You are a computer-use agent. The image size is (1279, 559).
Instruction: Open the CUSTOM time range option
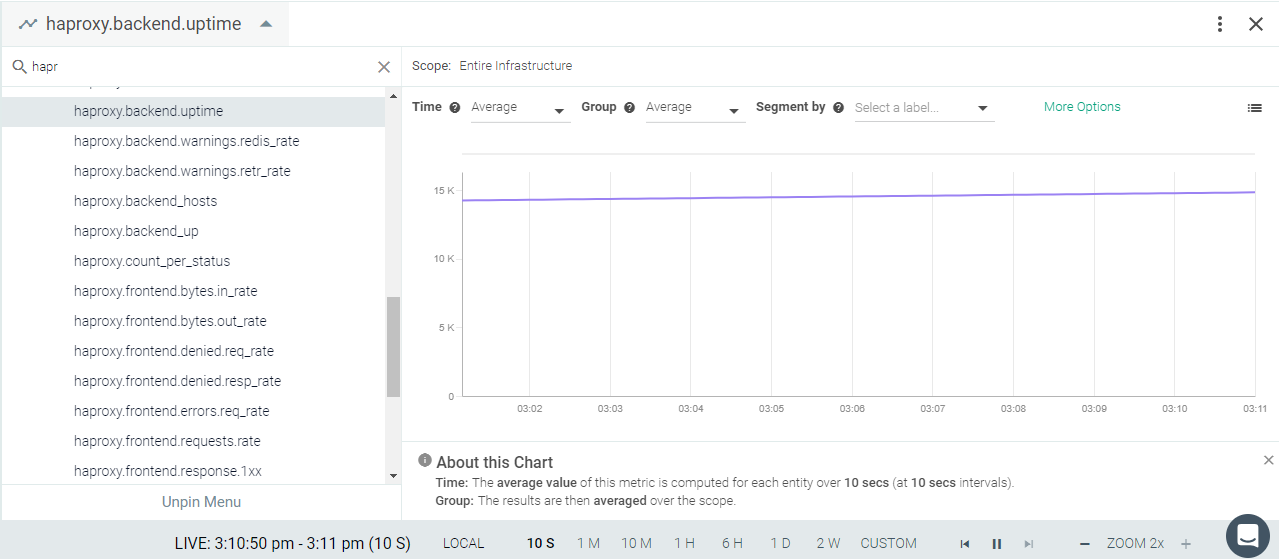(x=888, y=543)
